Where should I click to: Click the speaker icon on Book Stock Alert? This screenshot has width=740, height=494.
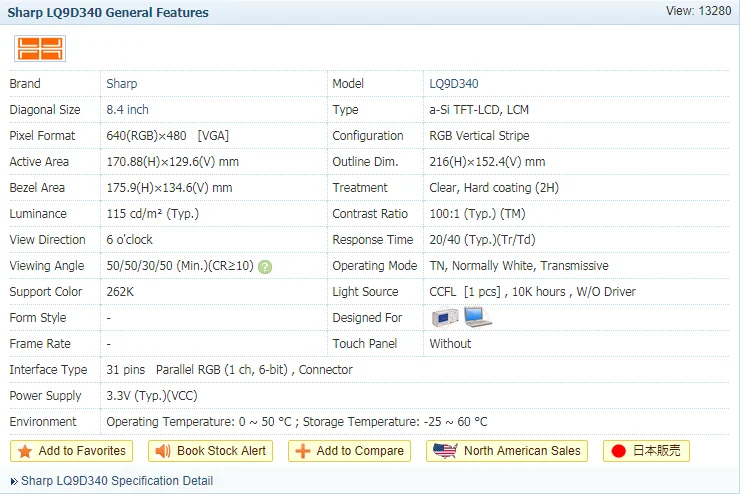[x=163, y=451]
